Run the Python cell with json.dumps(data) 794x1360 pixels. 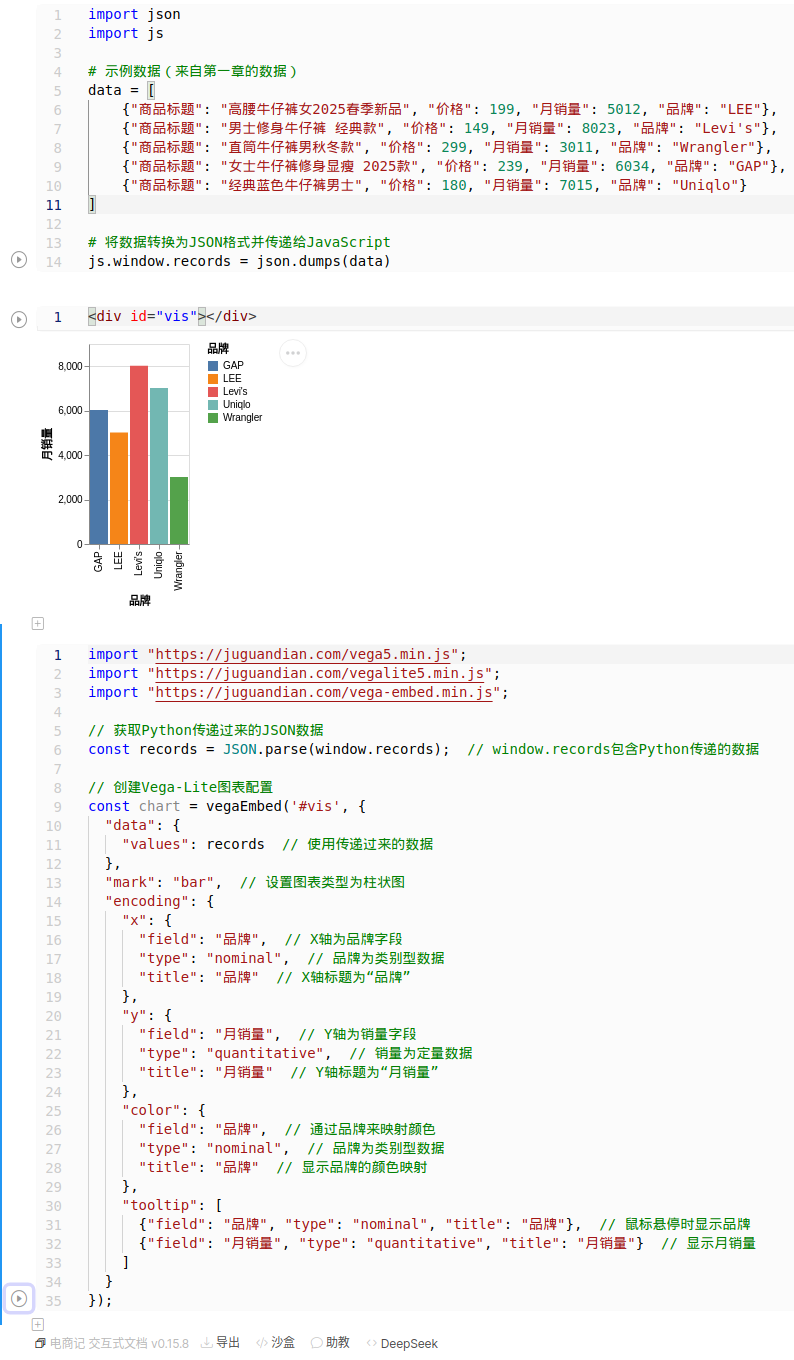[x=18, y=260]
